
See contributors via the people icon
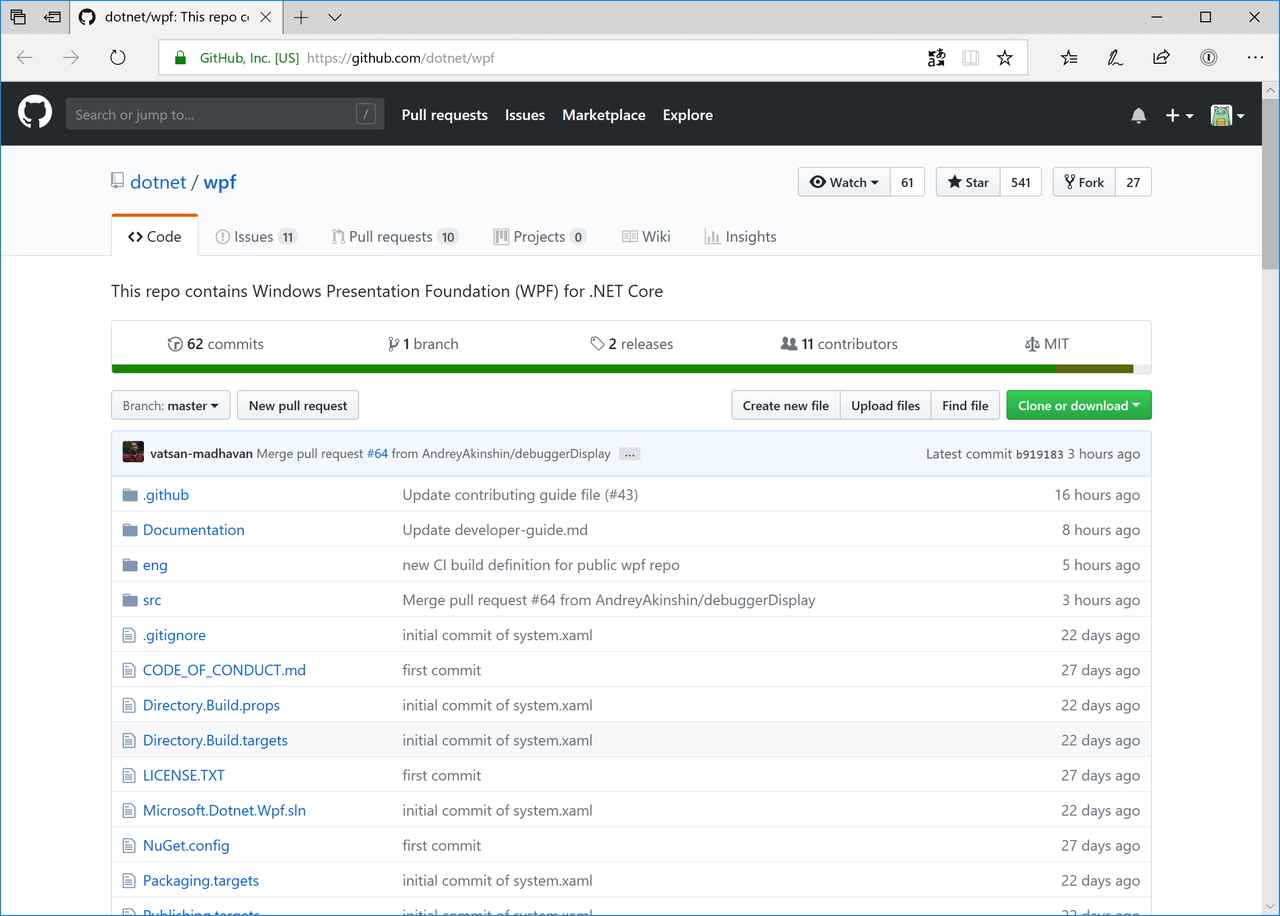coord(789,343)
